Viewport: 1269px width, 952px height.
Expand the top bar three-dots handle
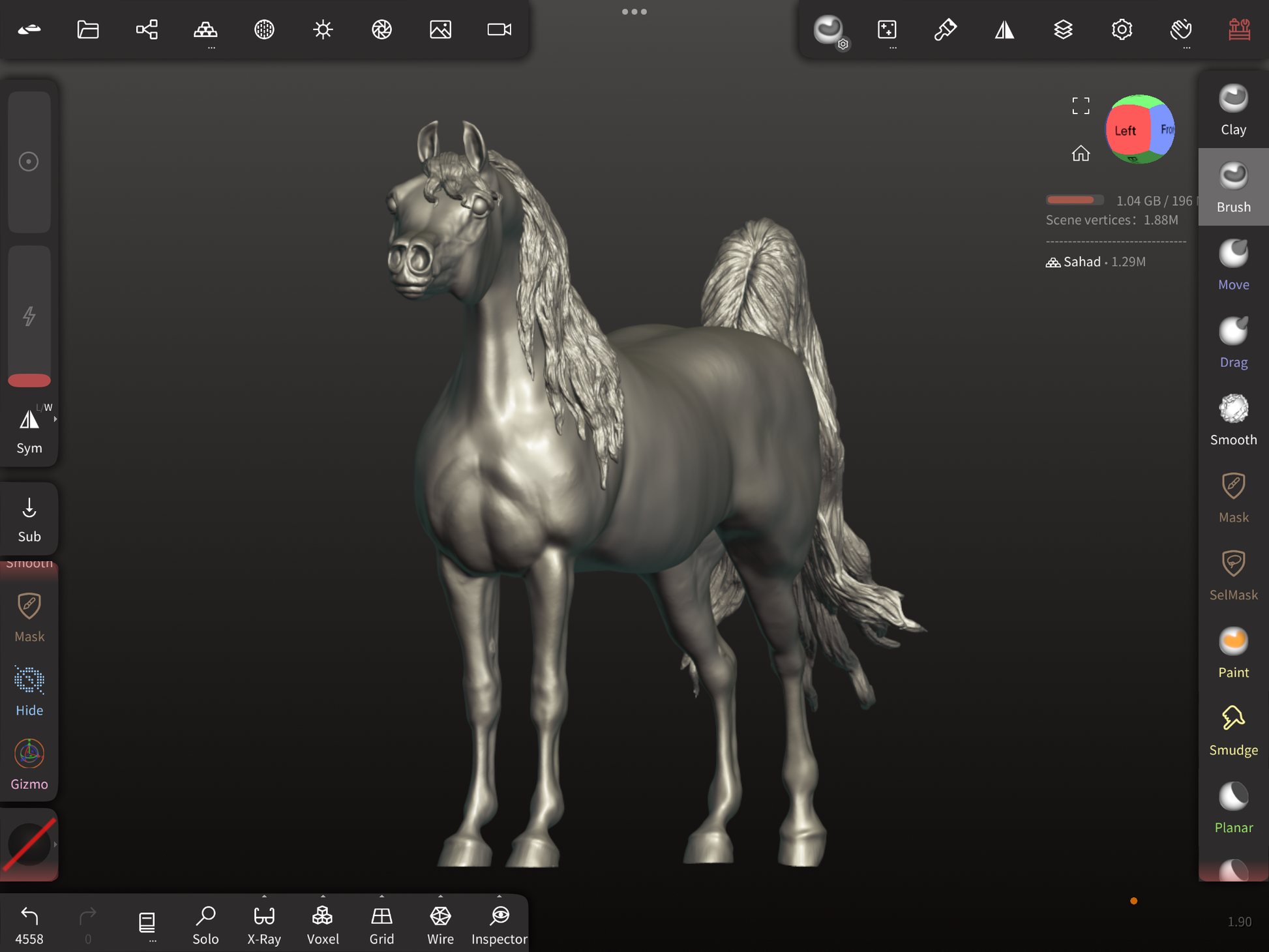[634, 12]
